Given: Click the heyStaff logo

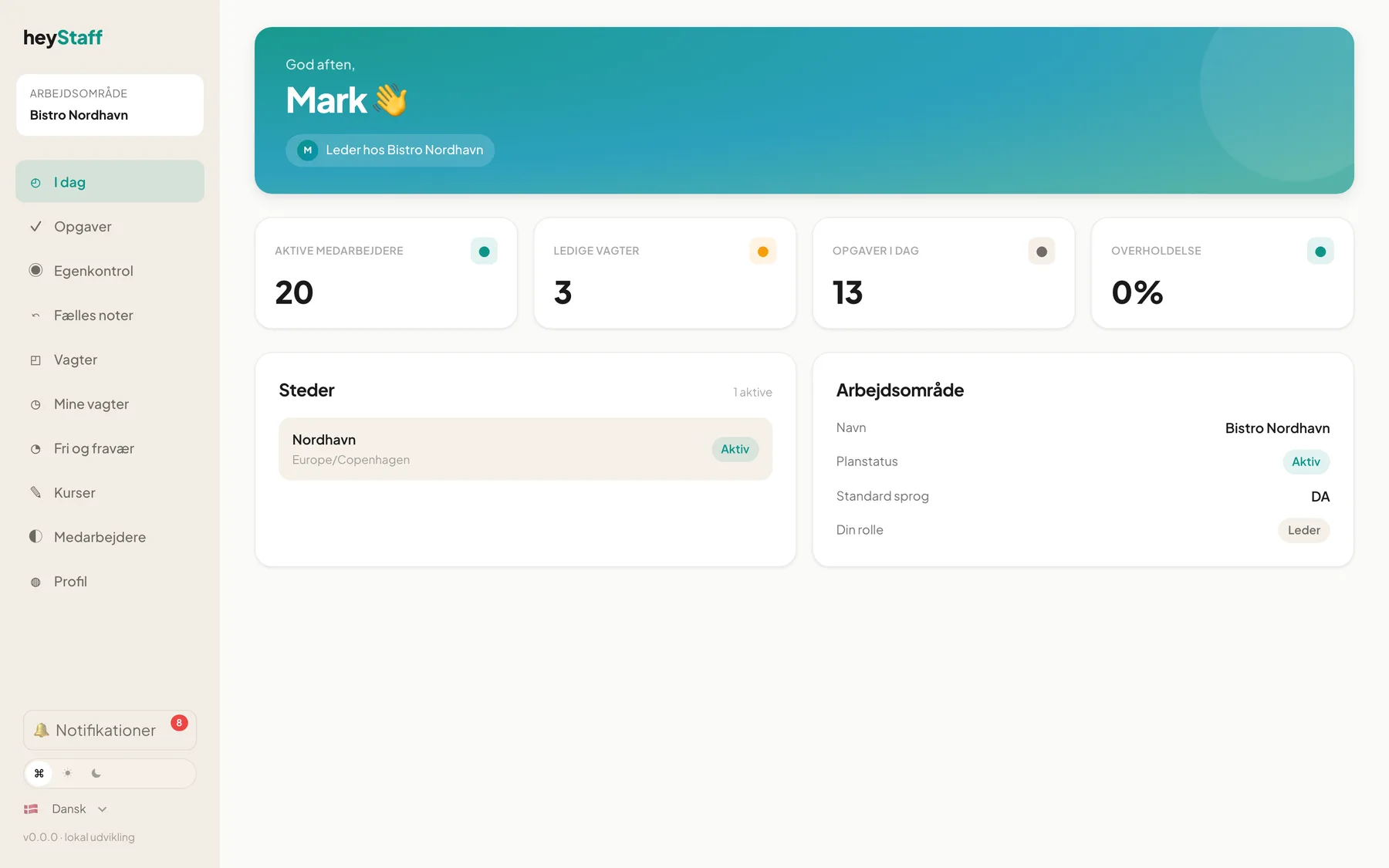Looking at the screenshot, I should [x=63, y=38].
